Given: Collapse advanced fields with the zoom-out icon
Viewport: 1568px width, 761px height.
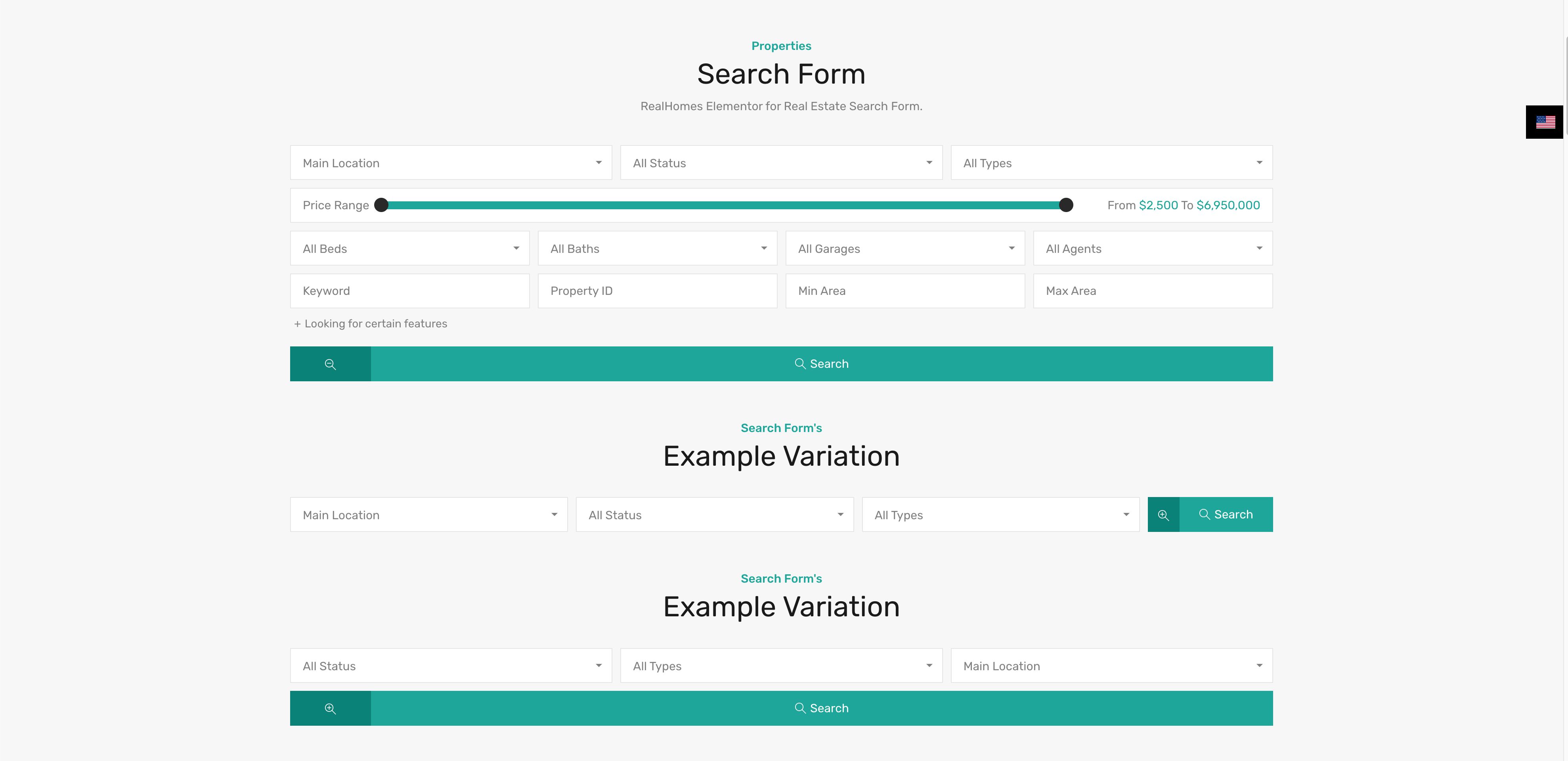Looking at the screenshot, I should coord(330,364).
